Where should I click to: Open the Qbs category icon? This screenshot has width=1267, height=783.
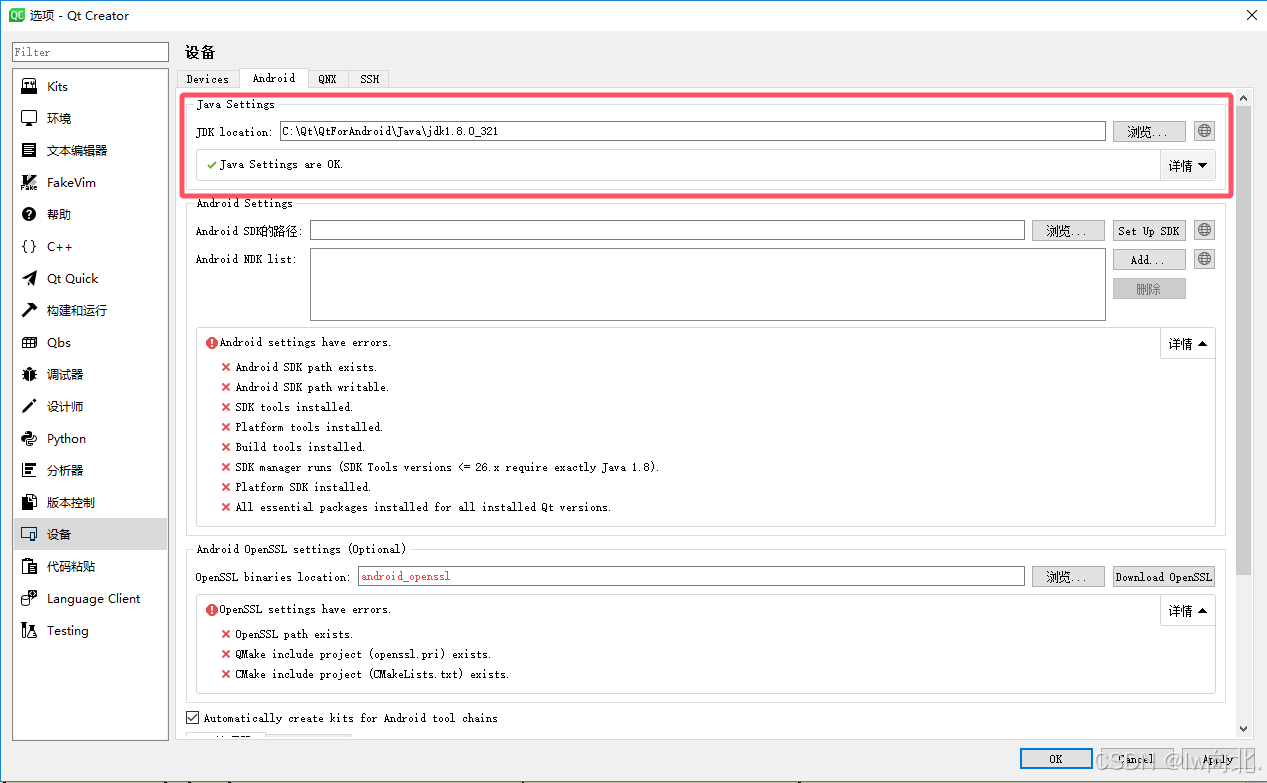click(x=29, y=343)
